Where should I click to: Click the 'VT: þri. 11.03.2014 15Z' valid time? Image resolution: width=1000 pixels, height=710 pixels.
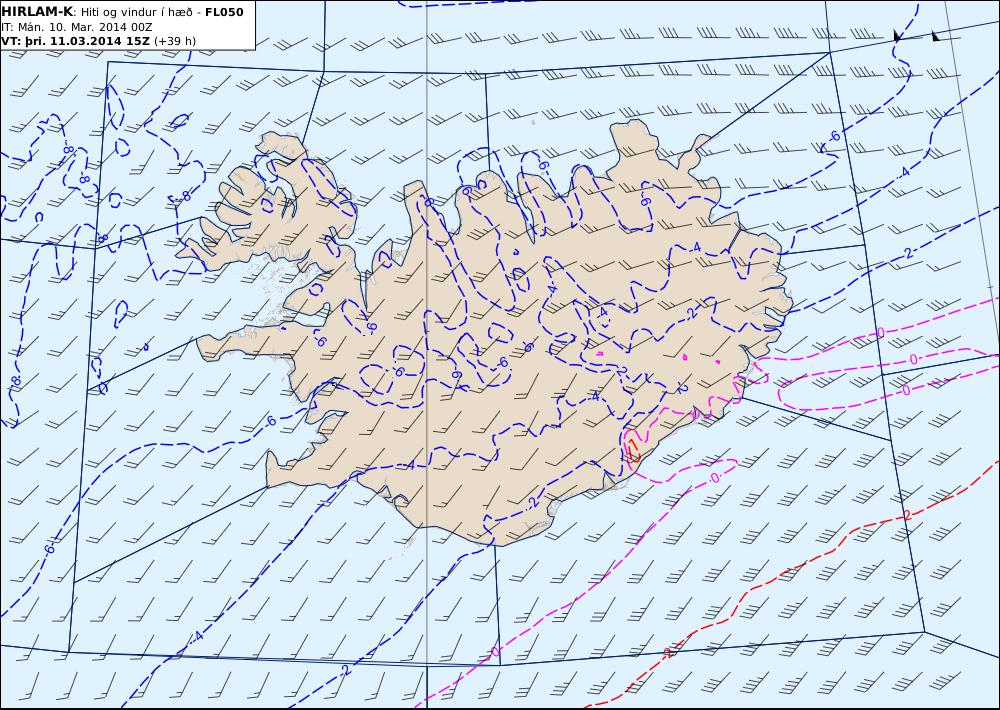(75, 41)
